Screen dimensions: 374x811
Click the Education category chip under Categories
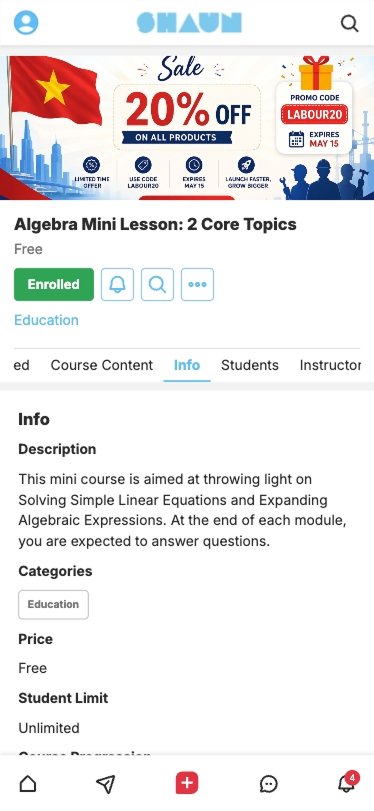point(53,605)
